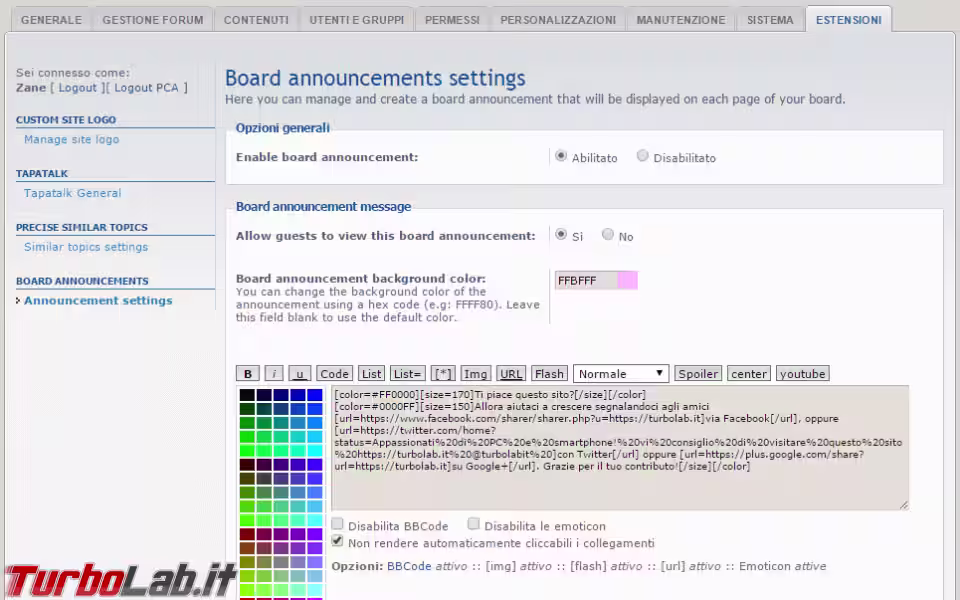Open the SISTEMA tab
The width and height of the screenshot is (960, 600).
click(x=770, y=20)
